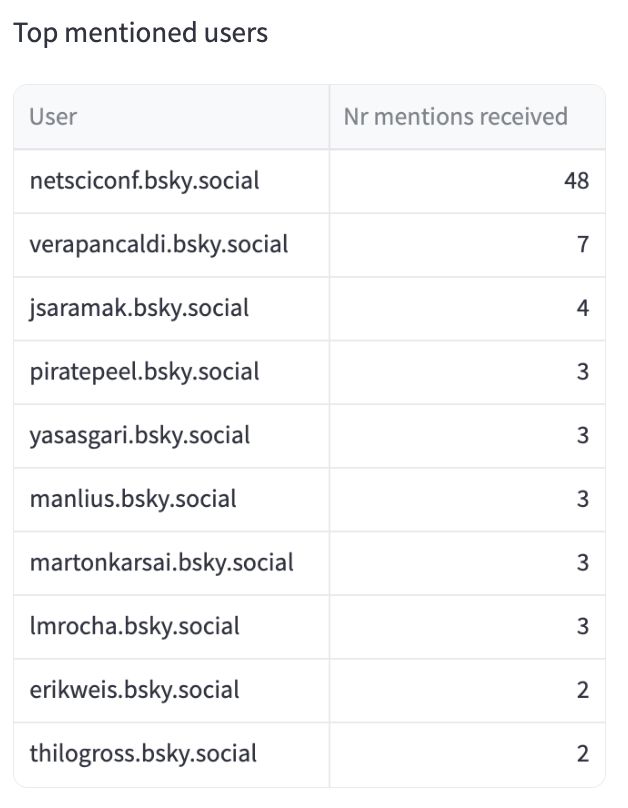The width and height of the screenshot is (628, 808).
Task: Click the mentions value 4 cell
Action: pyautogui.click(x=467, y=309)
